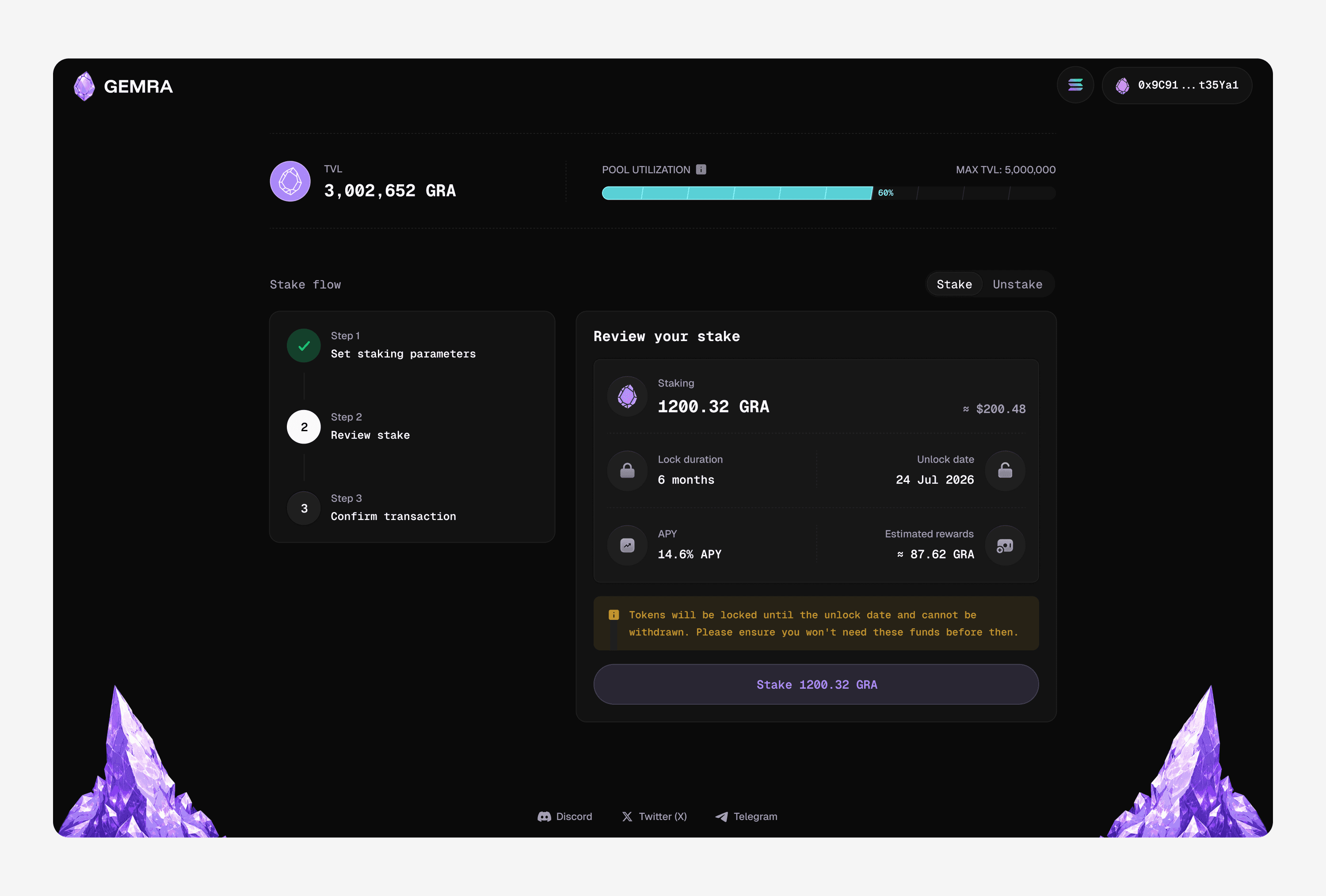Open the Discord link
The image size is (1326, 896).
[565, 817]
